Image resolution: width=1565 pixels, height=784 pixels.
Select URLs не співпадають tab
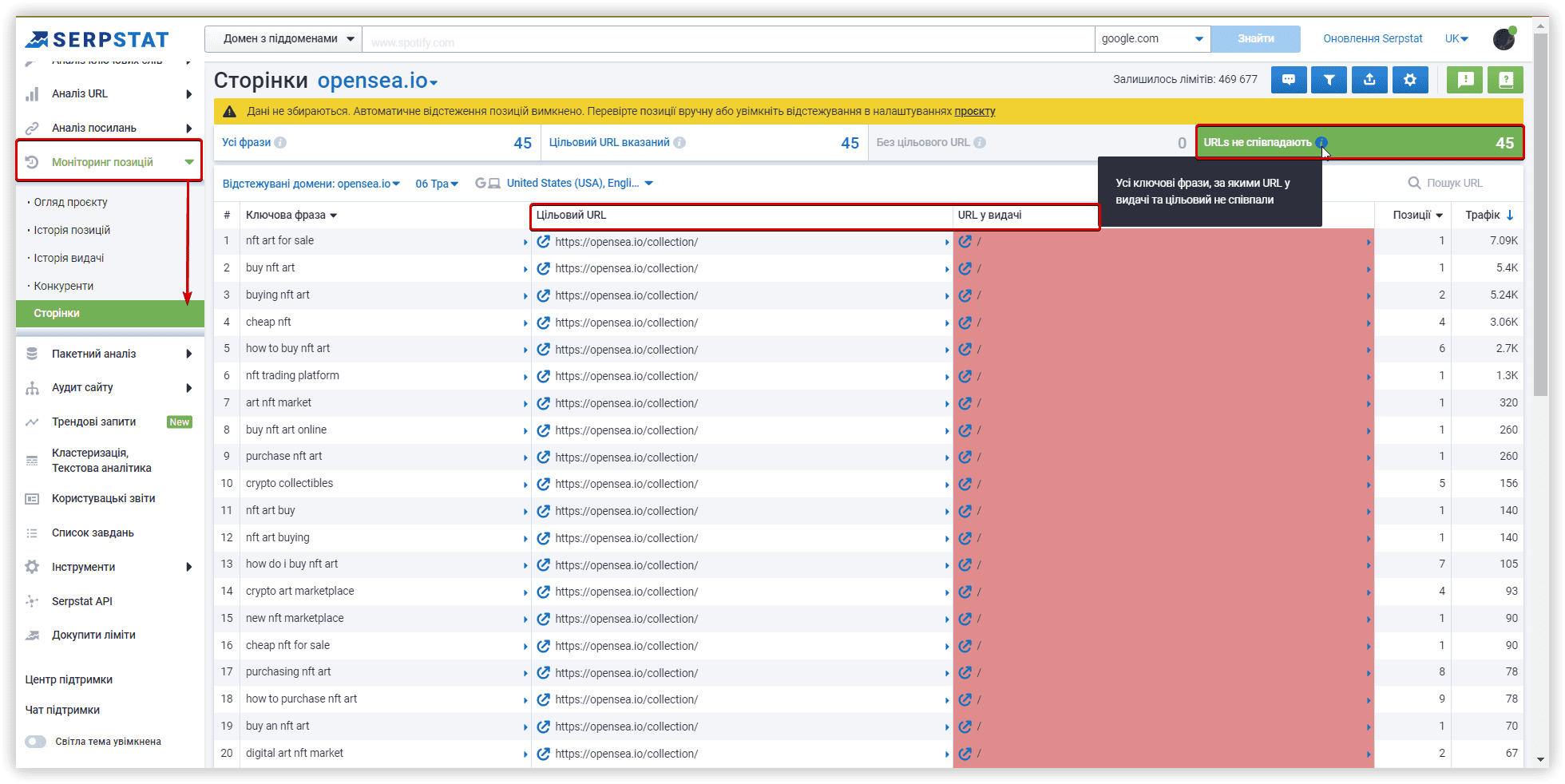point(1360,143)
